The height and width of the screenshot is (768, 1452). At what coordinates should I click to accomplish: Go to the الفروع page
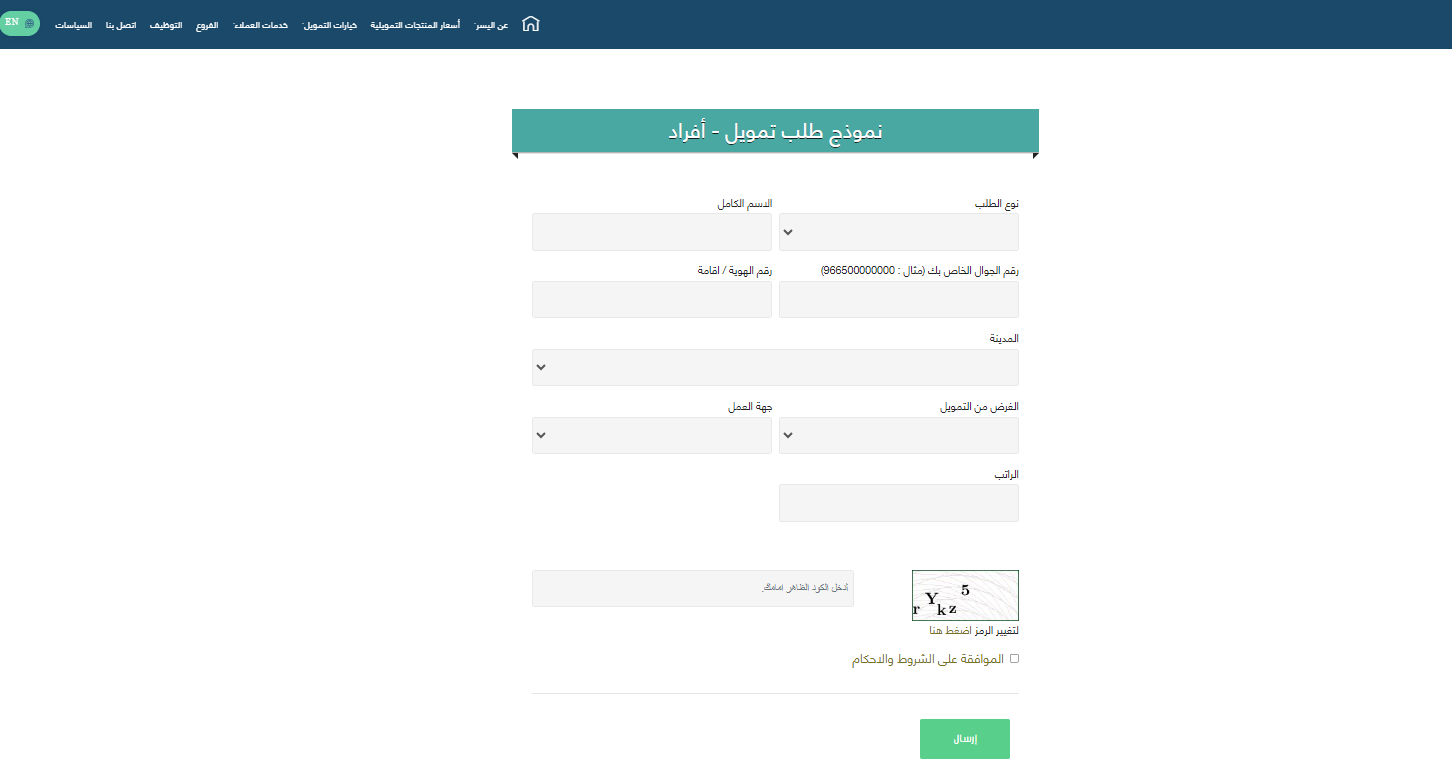pyautogui.click(x=206, y=24)
